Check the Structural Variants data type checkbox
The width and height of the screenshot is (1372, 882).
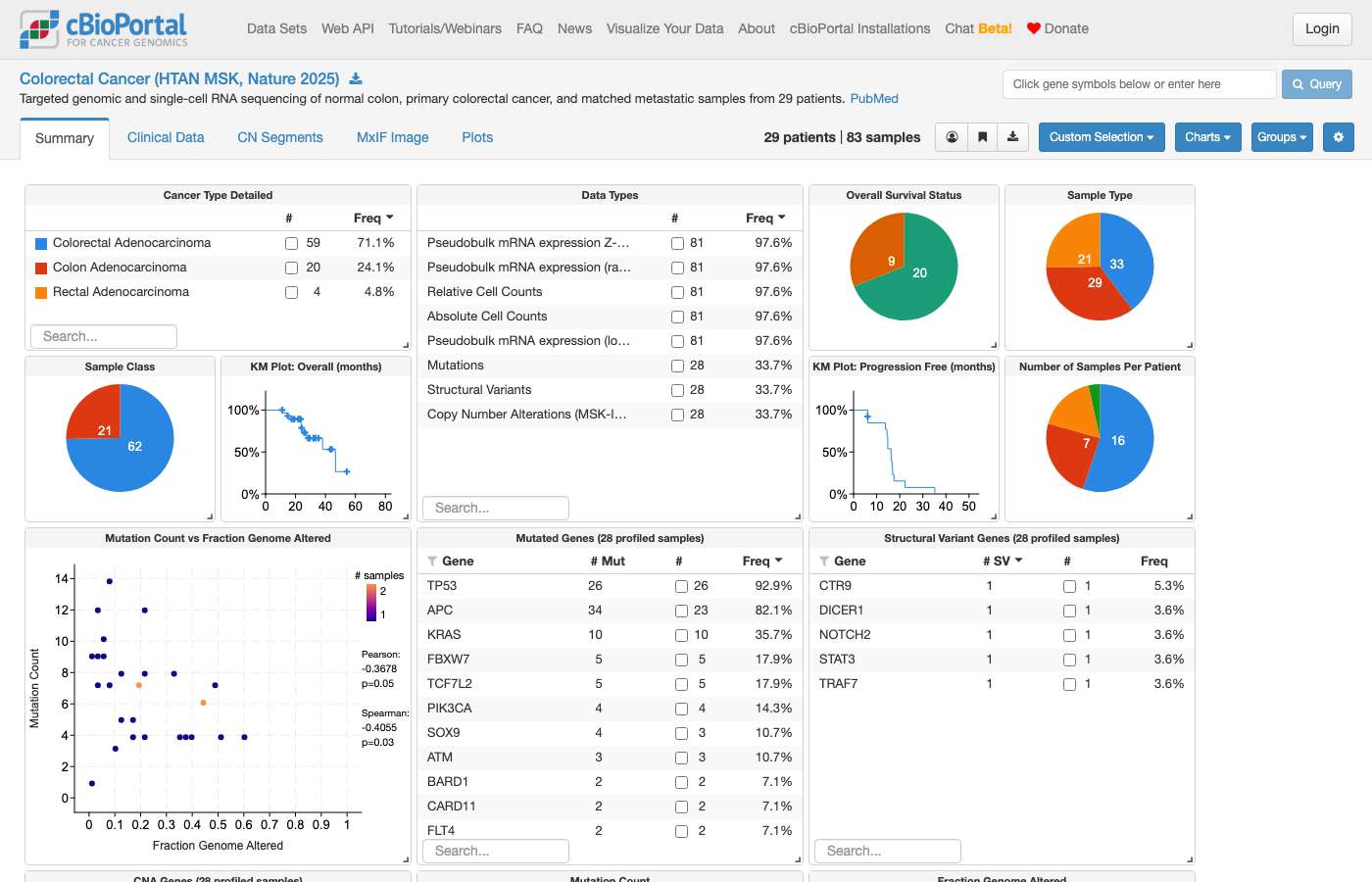[x=677, y=390]
